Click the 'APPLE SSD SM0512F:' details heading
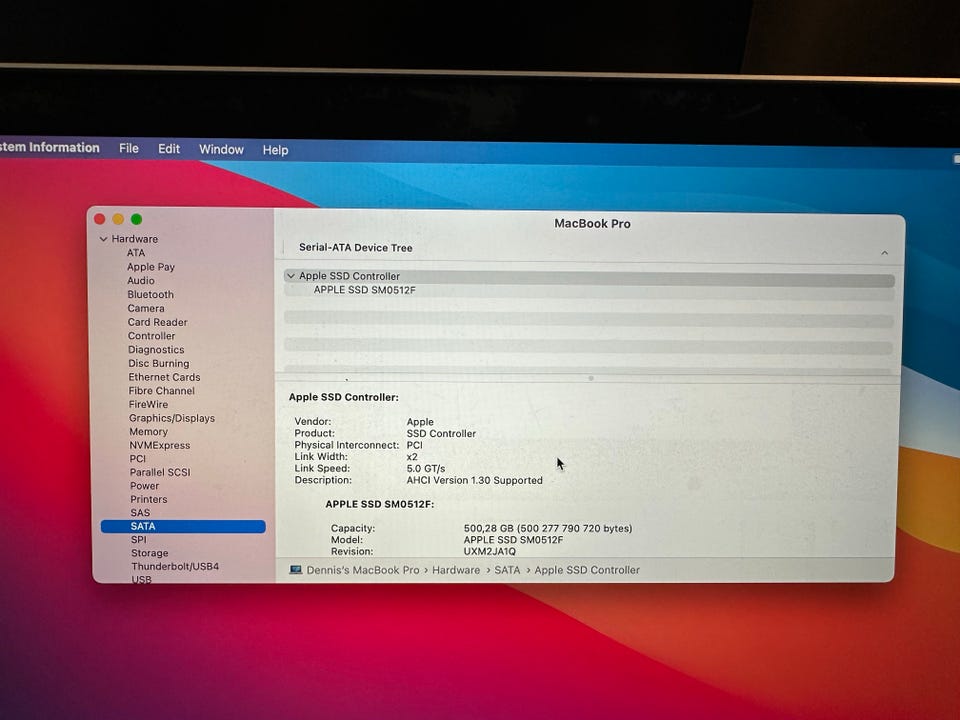Viewport: 960px width, 720px height. click(380, 504)
